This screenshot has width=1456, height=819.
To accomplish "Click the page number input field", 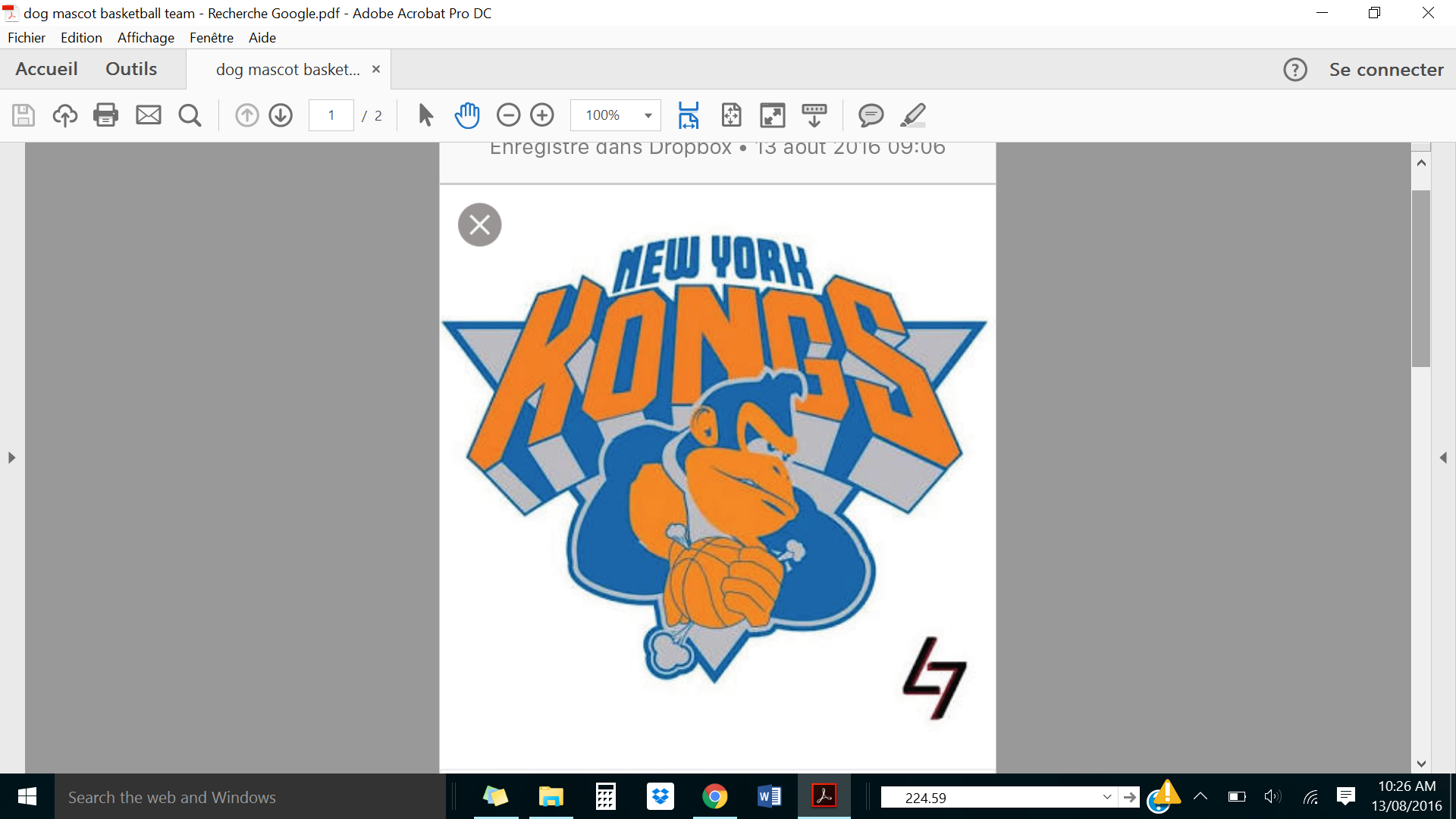I will [x=331, y=115].
